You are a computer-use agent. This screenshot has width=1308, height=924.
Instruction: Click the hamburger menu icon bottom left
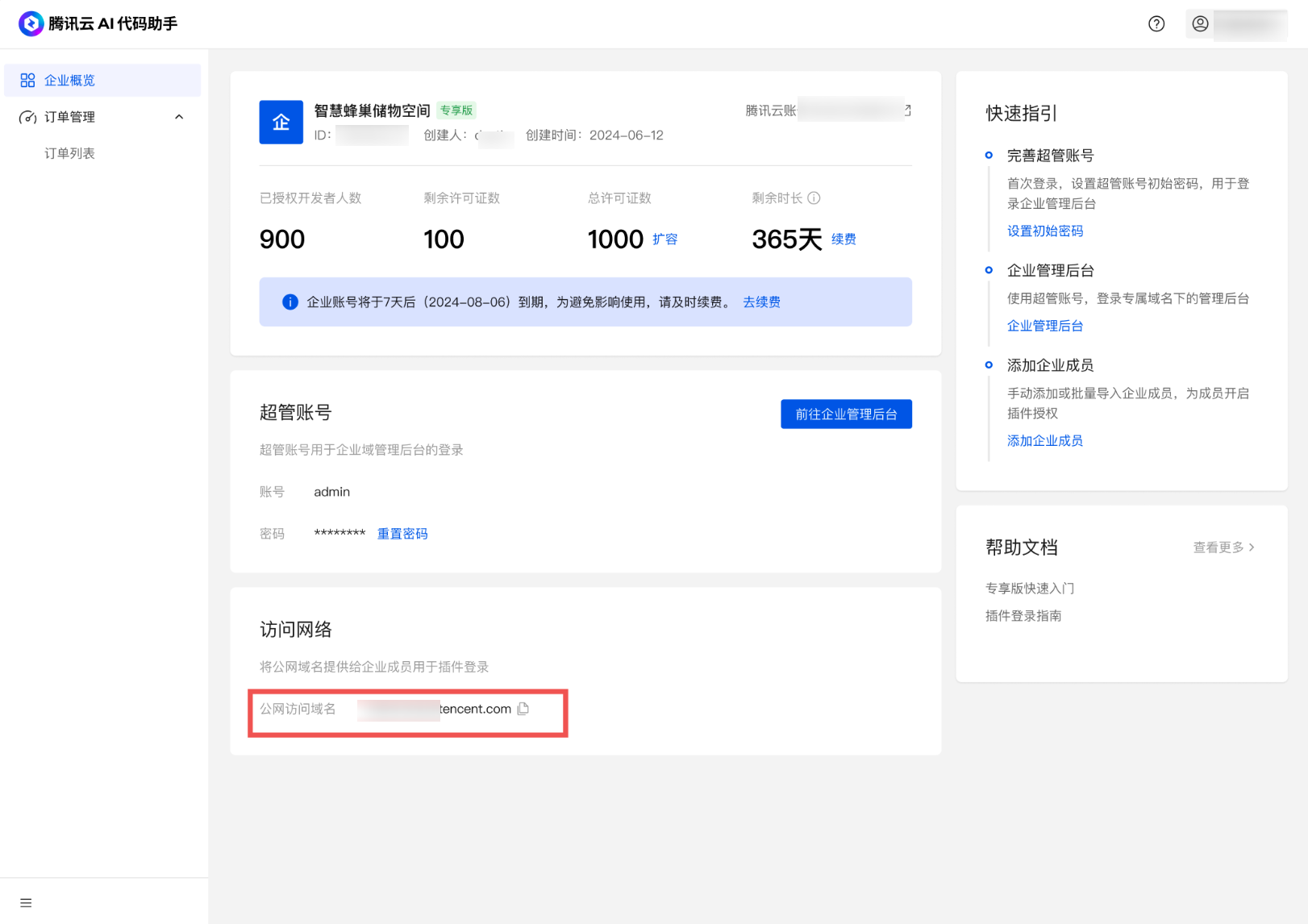pos(25,902)
